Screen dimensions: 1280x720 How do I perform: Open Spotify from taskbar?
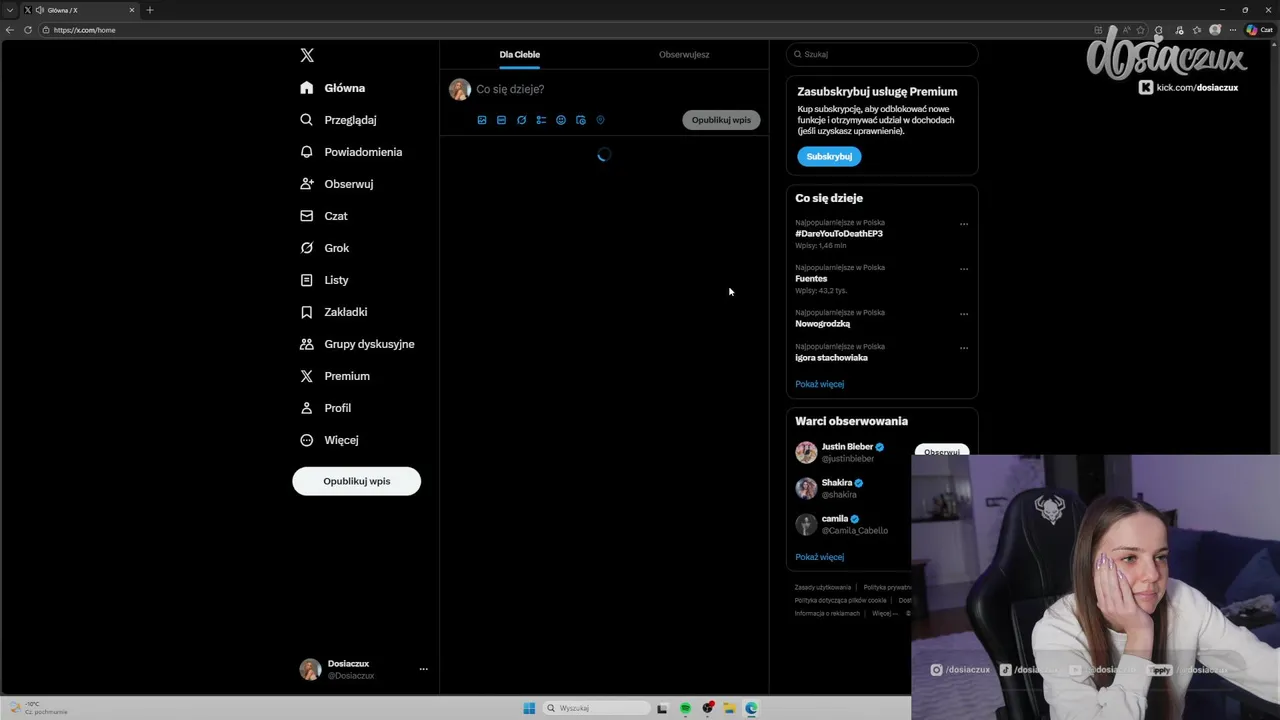[685, 708]
